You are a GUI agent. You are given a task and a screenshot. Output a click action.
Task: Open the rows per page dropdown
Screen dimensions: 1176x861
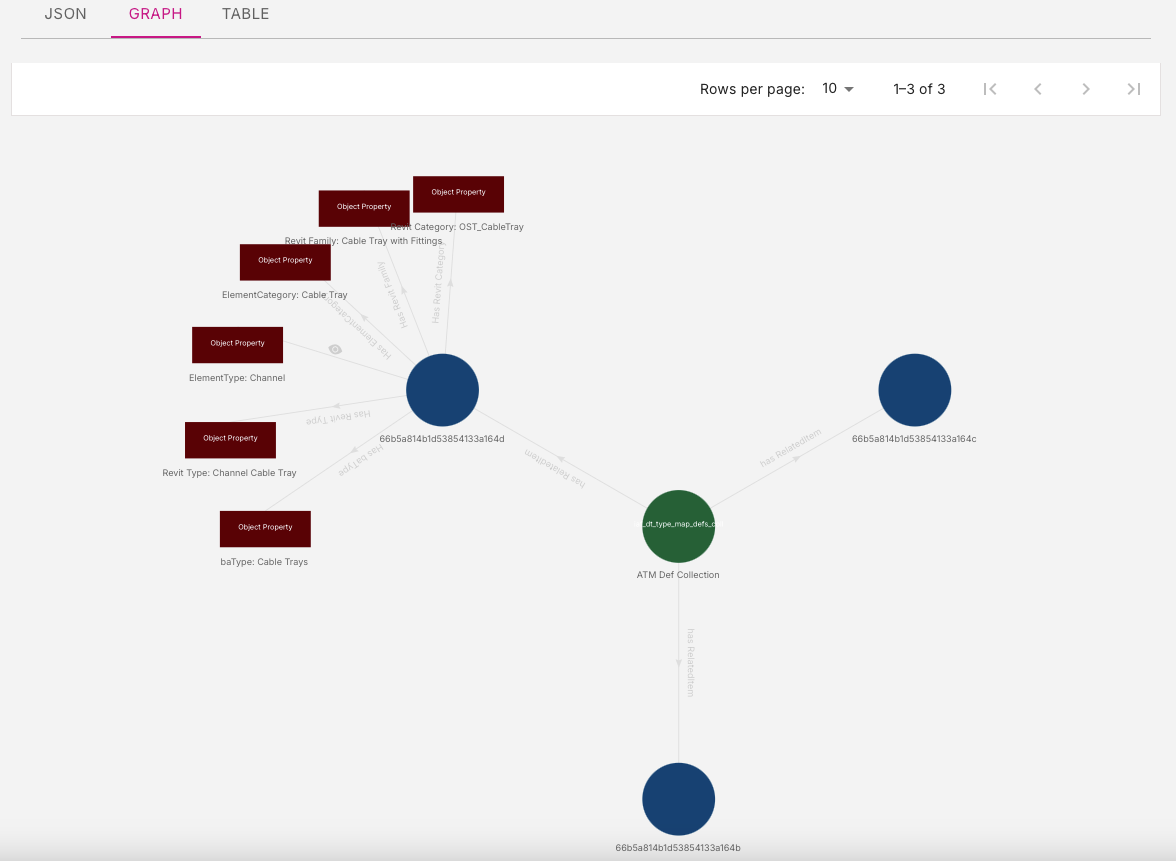point(838,89)
